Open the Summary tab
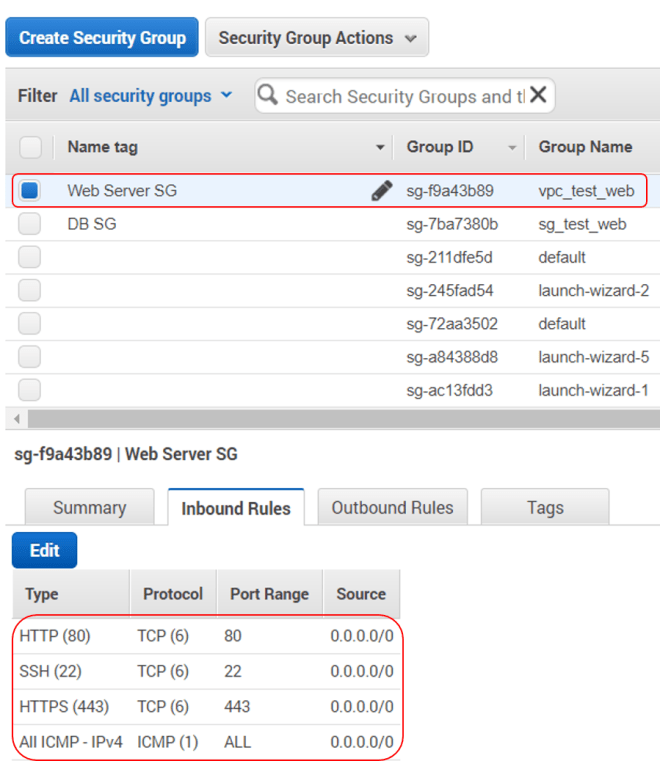660x783 pixels. click(89, 508)
